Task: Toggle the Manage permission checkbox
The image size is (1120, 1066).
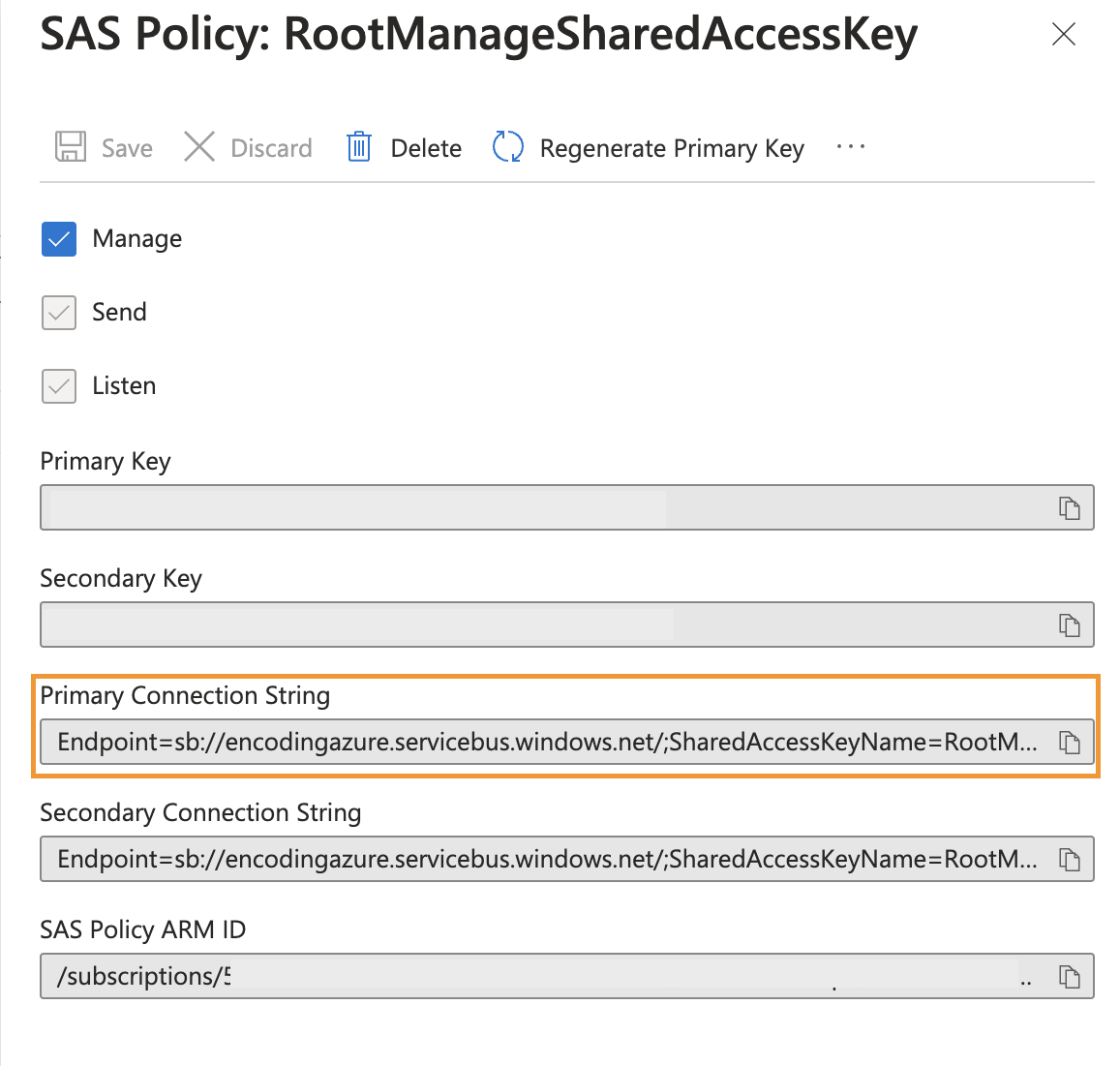Action: (58, 238)
